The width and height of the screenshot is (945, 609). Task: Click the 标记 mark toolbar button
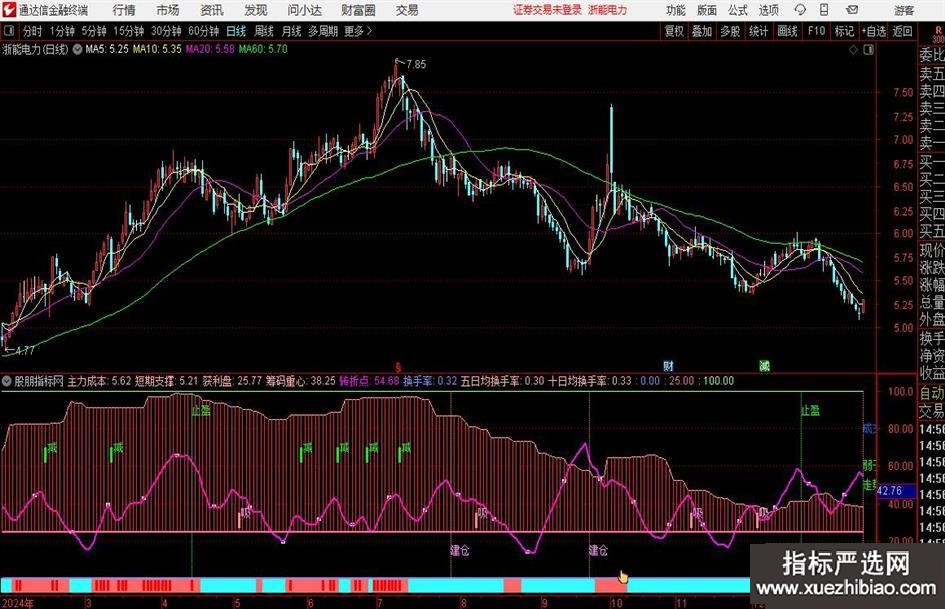click(x=844, y=31)
